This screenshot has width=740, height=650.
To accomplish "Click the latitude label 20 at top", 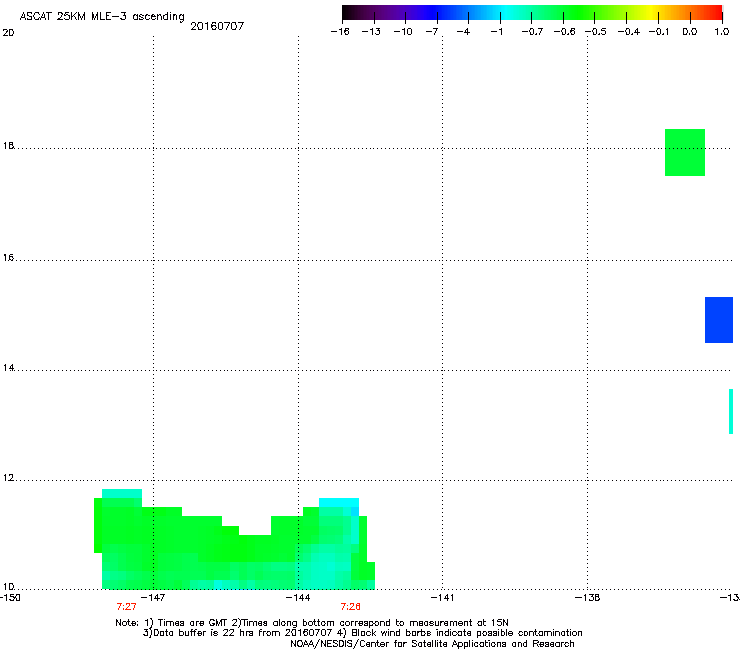I will point(8,33).
